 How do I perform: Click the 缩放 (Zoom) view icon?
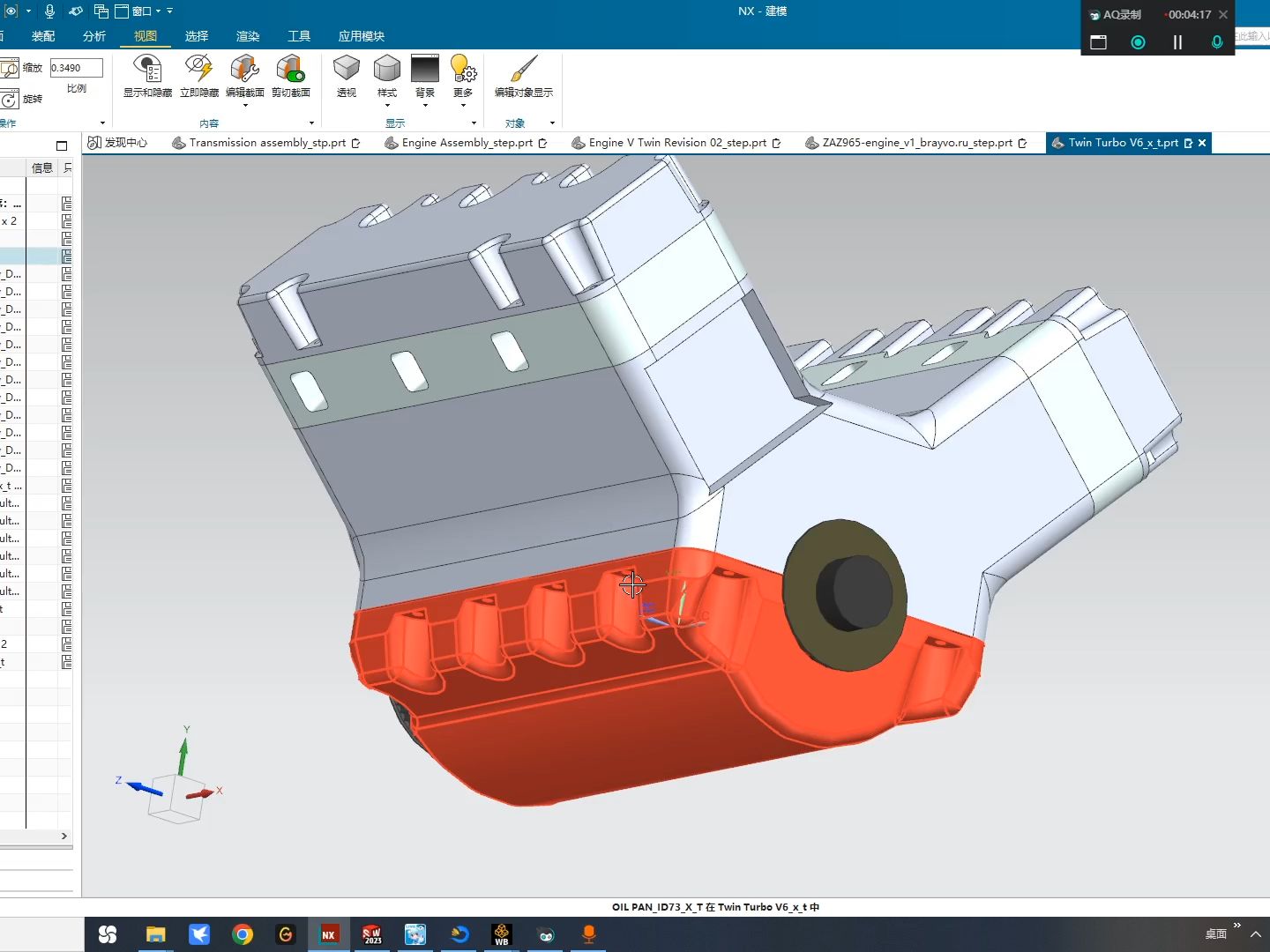coord(11,67)
